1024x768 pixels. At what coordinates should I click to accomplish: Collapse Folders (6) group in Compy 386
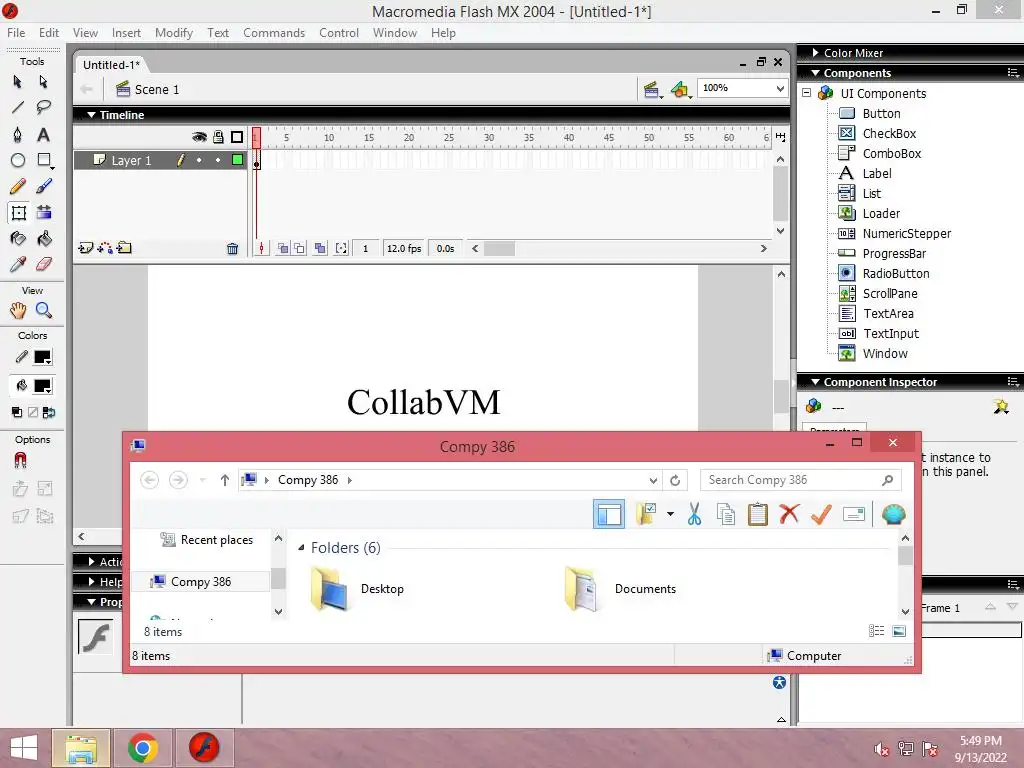(x=301, y=548)
